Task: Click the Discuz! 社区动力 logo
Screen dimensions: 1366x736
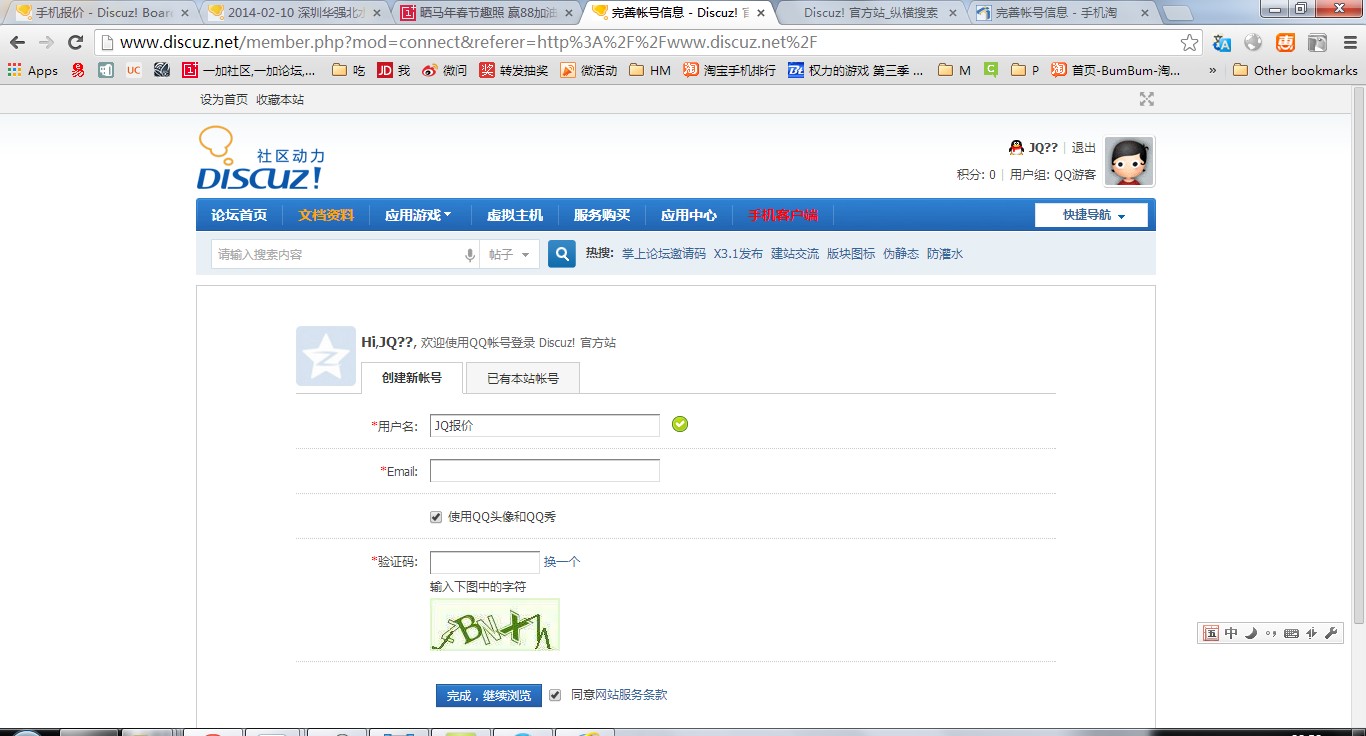Action: click(x=261, y=158)
